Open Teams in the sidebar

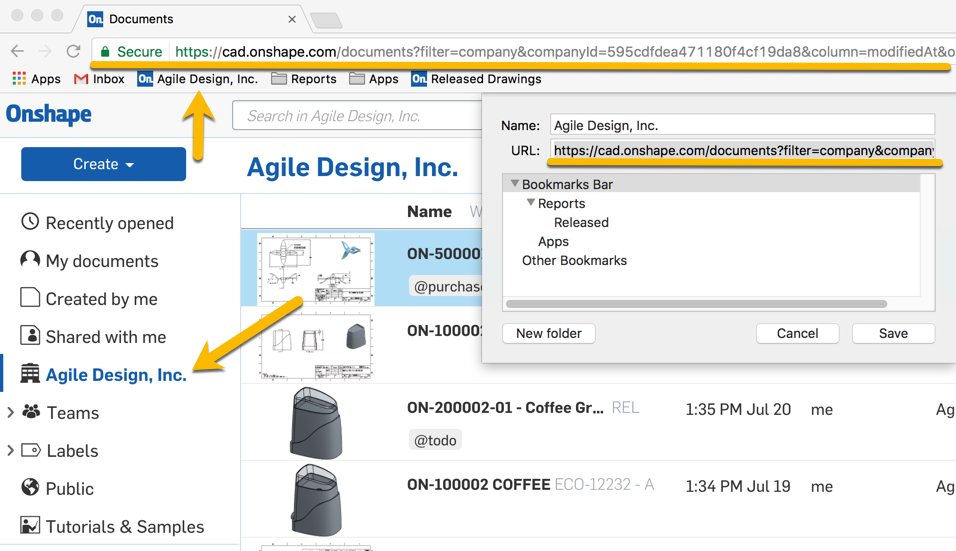click(x=60, y=413)
